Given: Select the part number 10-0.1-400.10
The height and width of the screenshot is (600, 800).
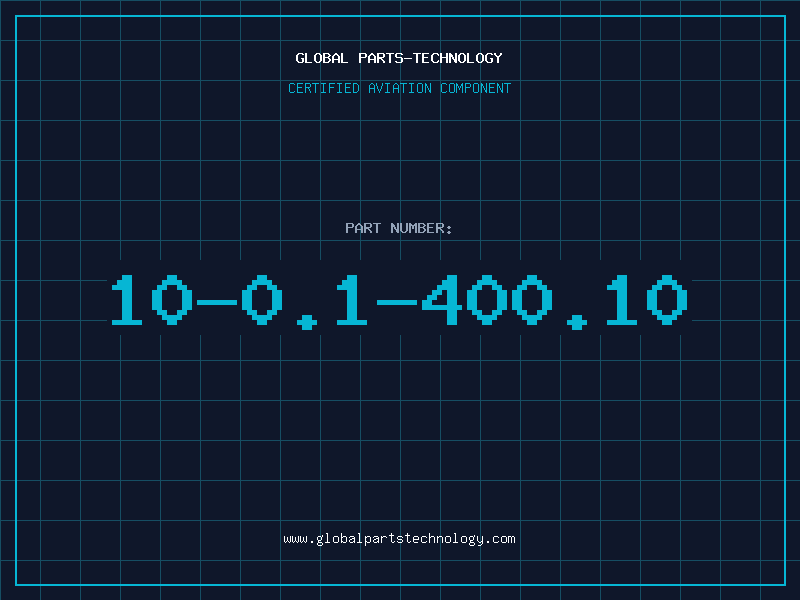Looking at the screenshot, I should (x=399, y=300).
